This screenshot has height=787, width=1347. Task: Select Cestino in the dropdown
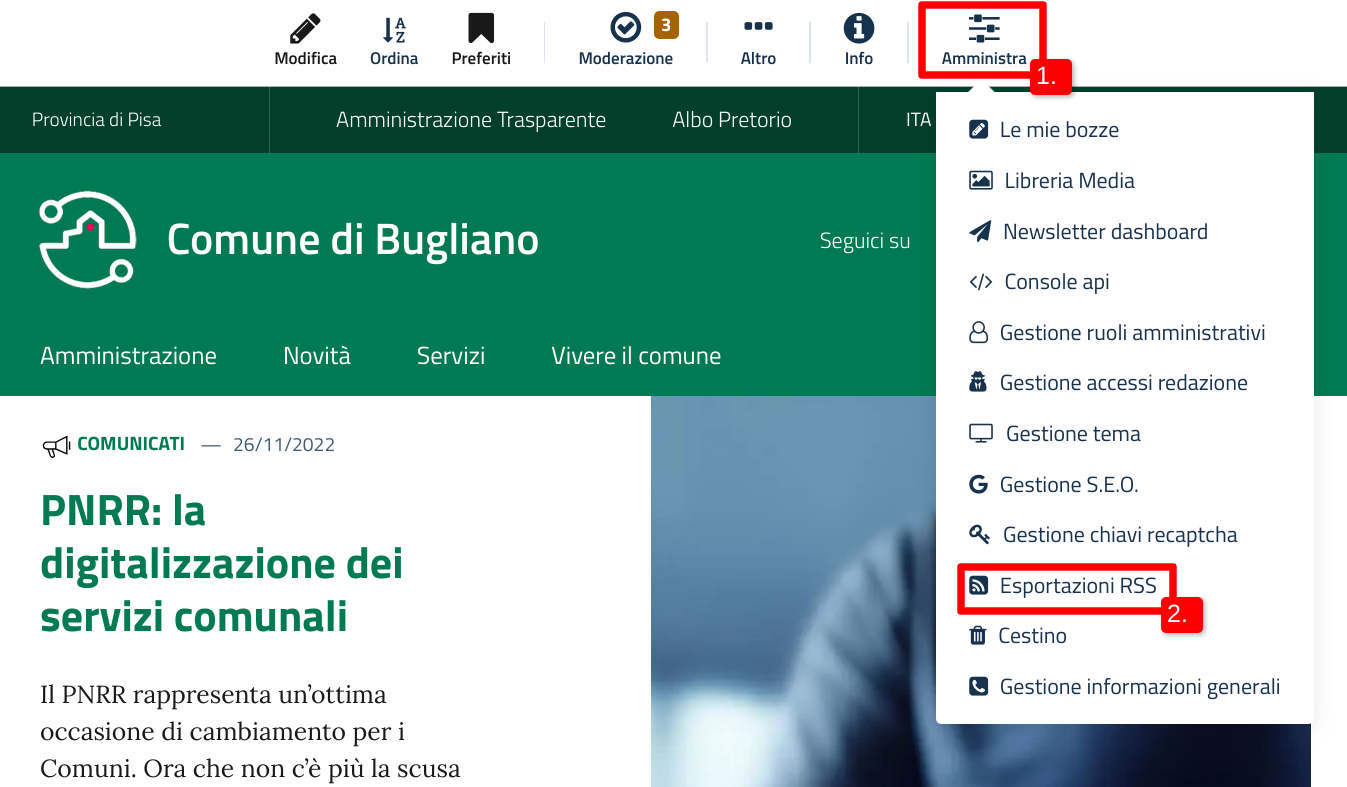tap(1032, 636)
